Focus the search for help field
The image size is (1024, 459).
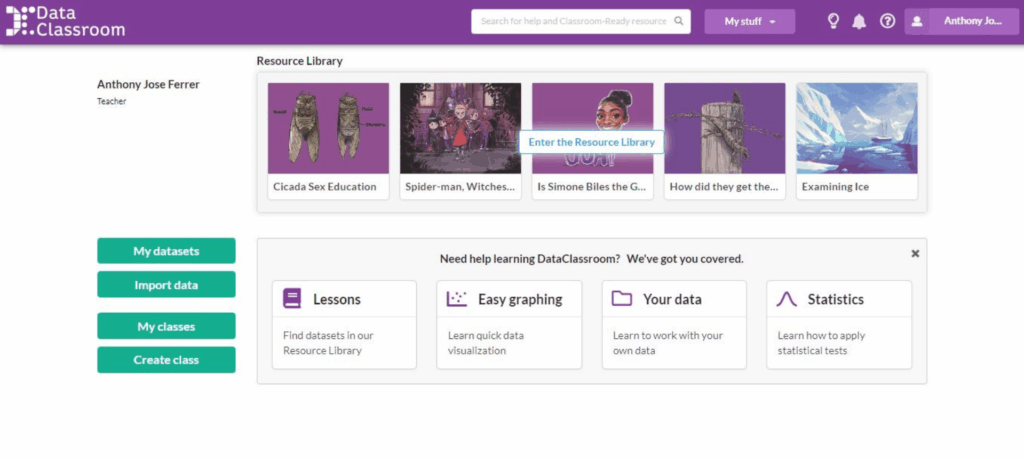click(x=581, y=22)
